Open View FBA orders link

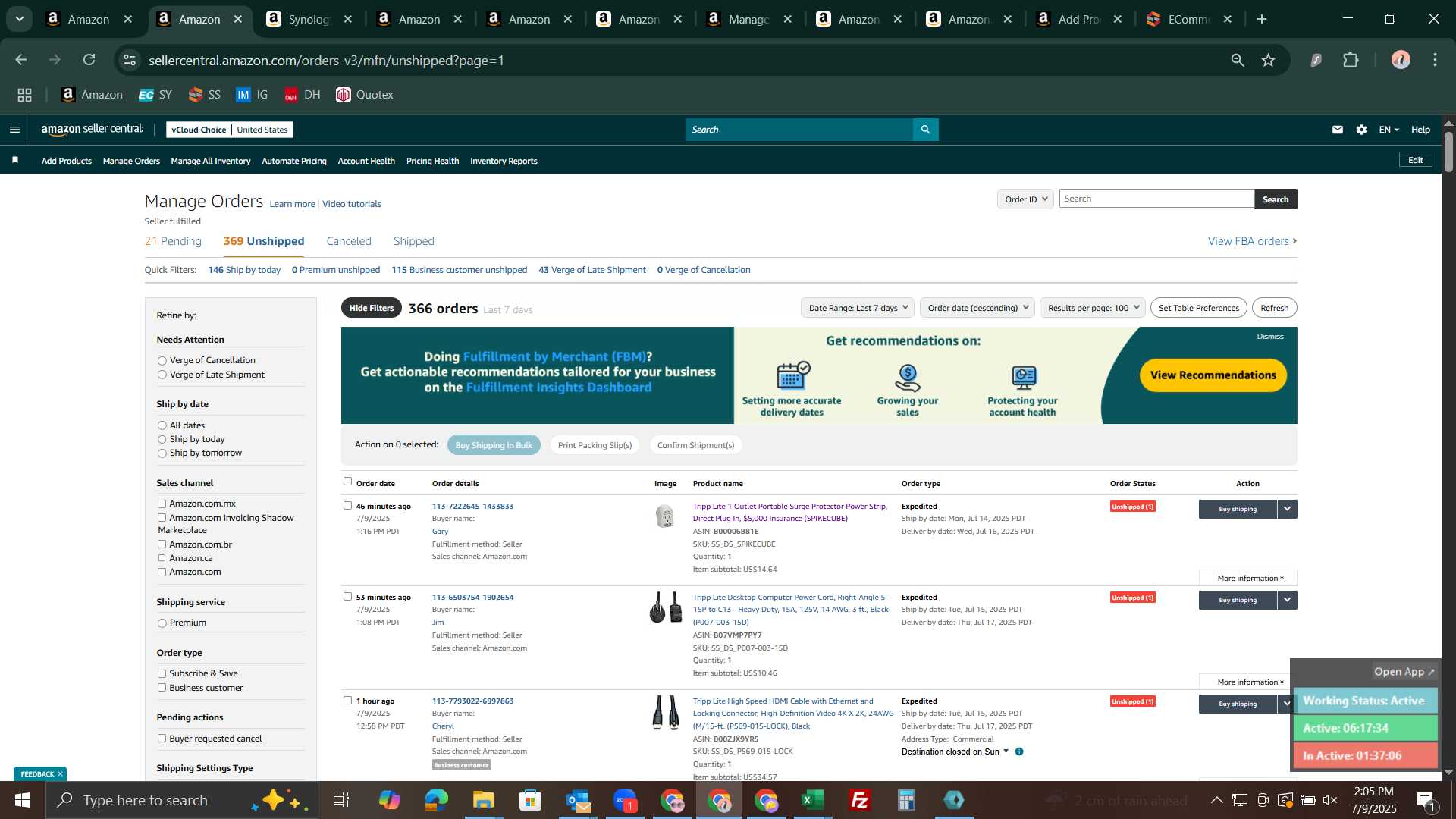pos(1252,241)
